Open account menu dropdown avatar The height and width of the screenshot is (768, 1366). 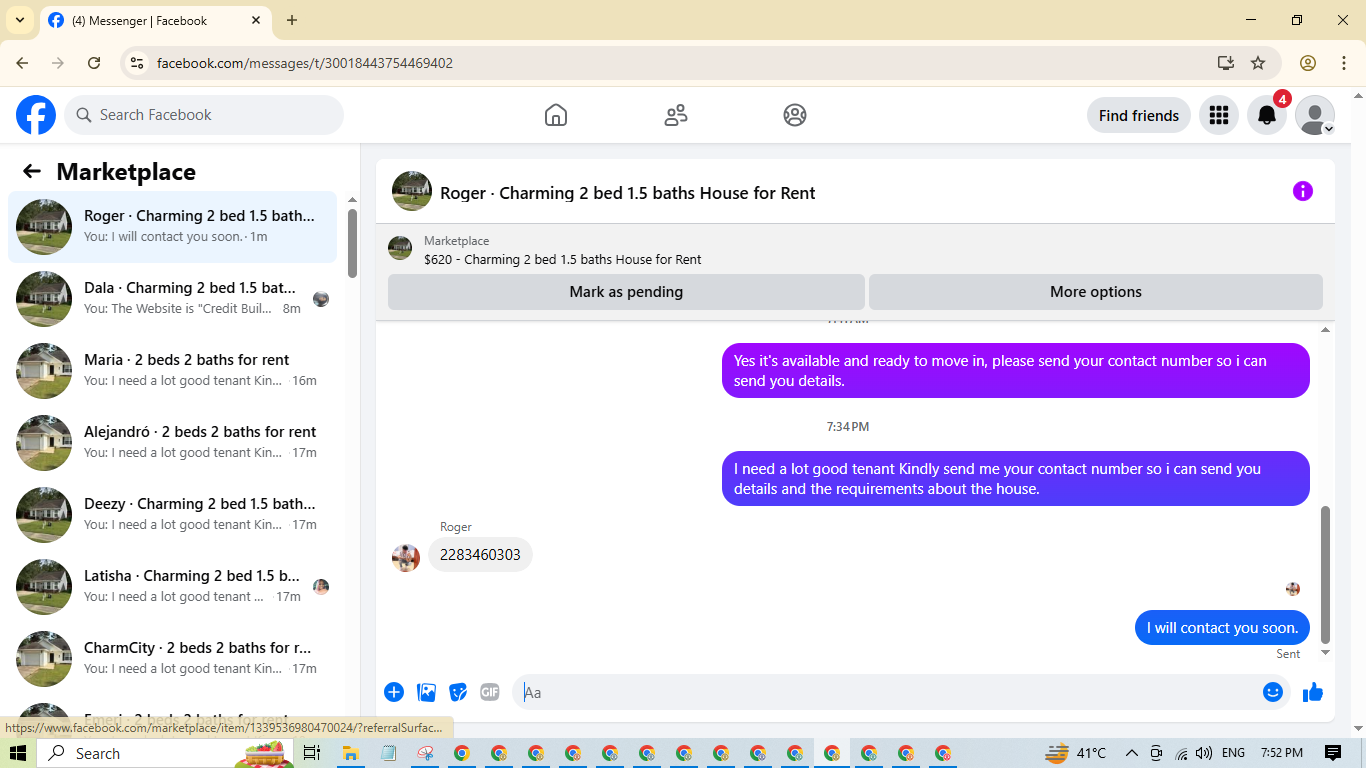click(1315, 115)
